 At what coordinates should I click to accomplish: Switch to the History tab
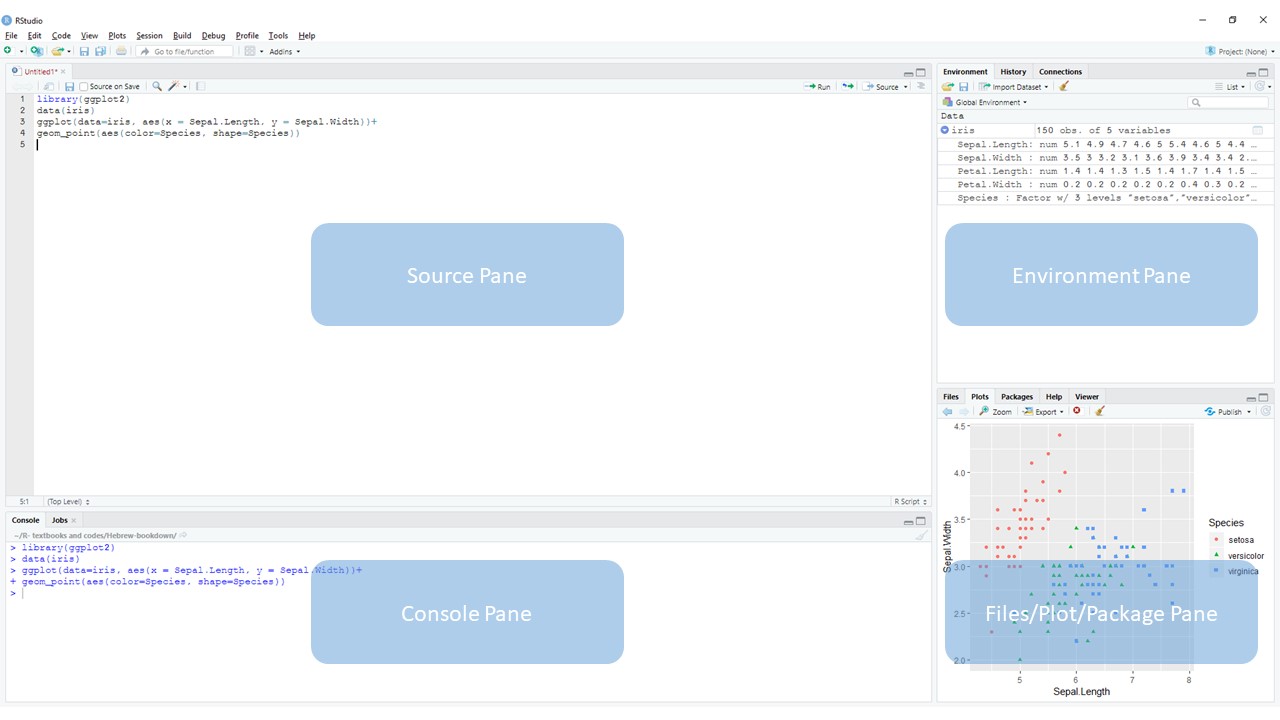click(x=1013, y=72)
